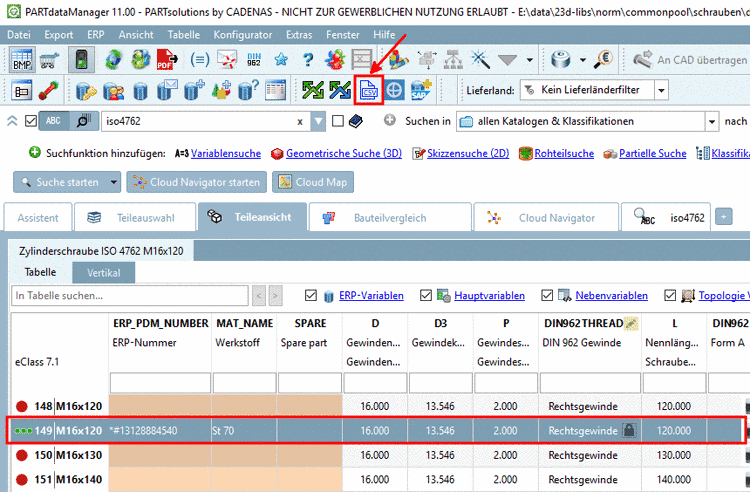Click the (≡) equation icon
Viewport: 750px width, 492px height.
tap(199, 60)
